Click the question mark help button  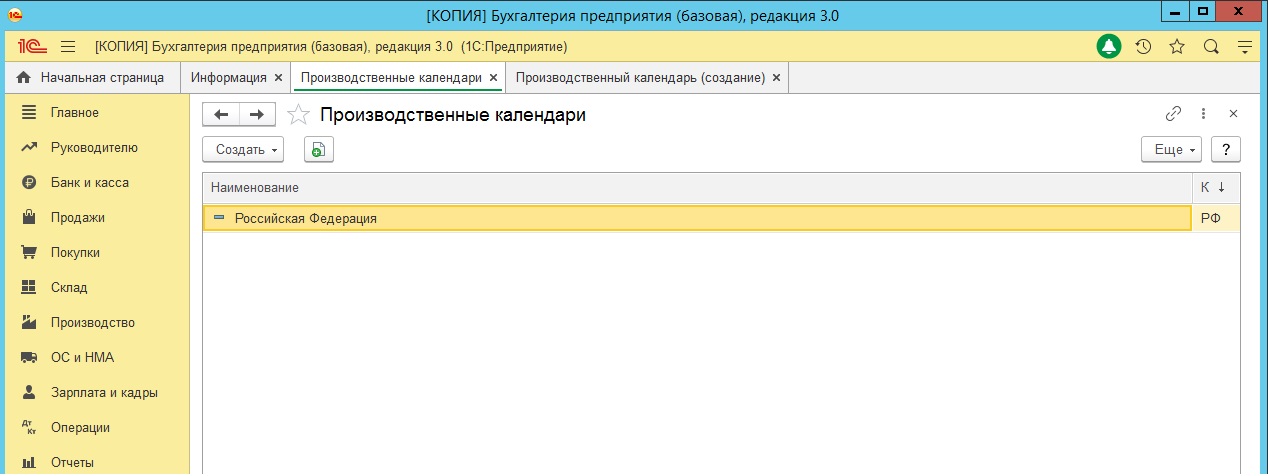[x=1226, y=150]
